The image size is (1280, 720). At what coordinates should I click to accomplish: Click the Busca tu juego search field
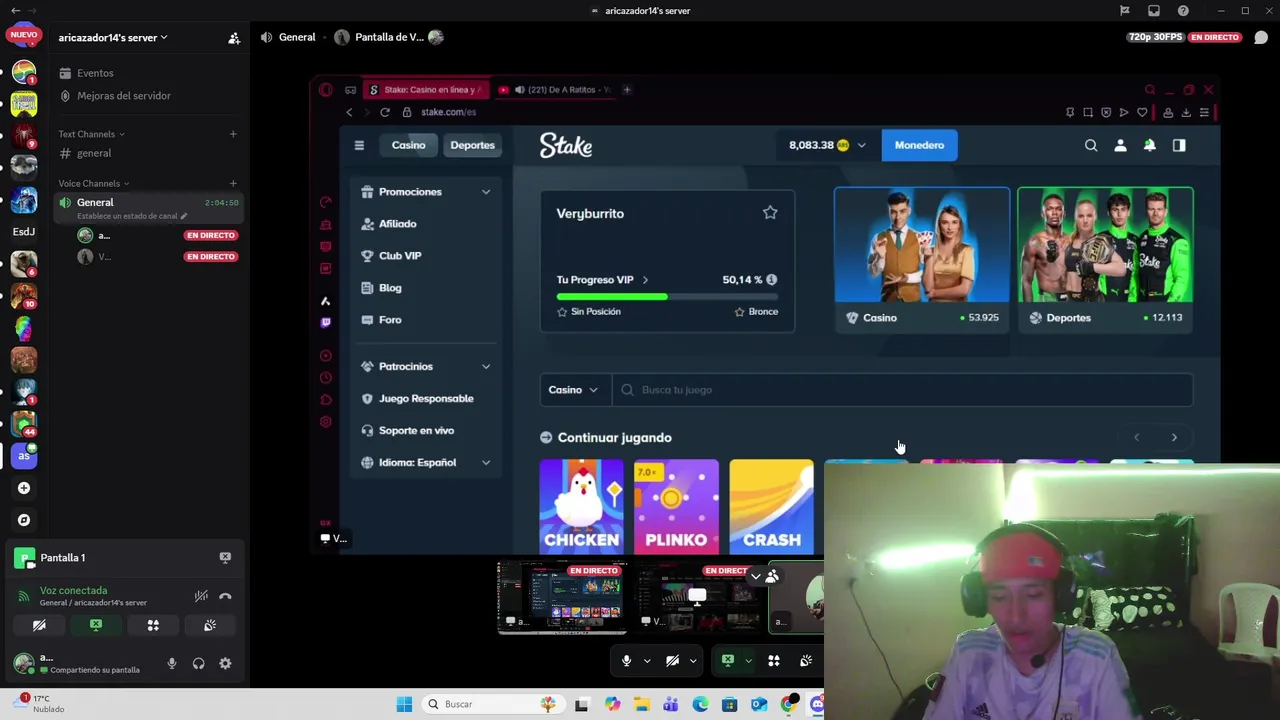click(x=902, y=390)
